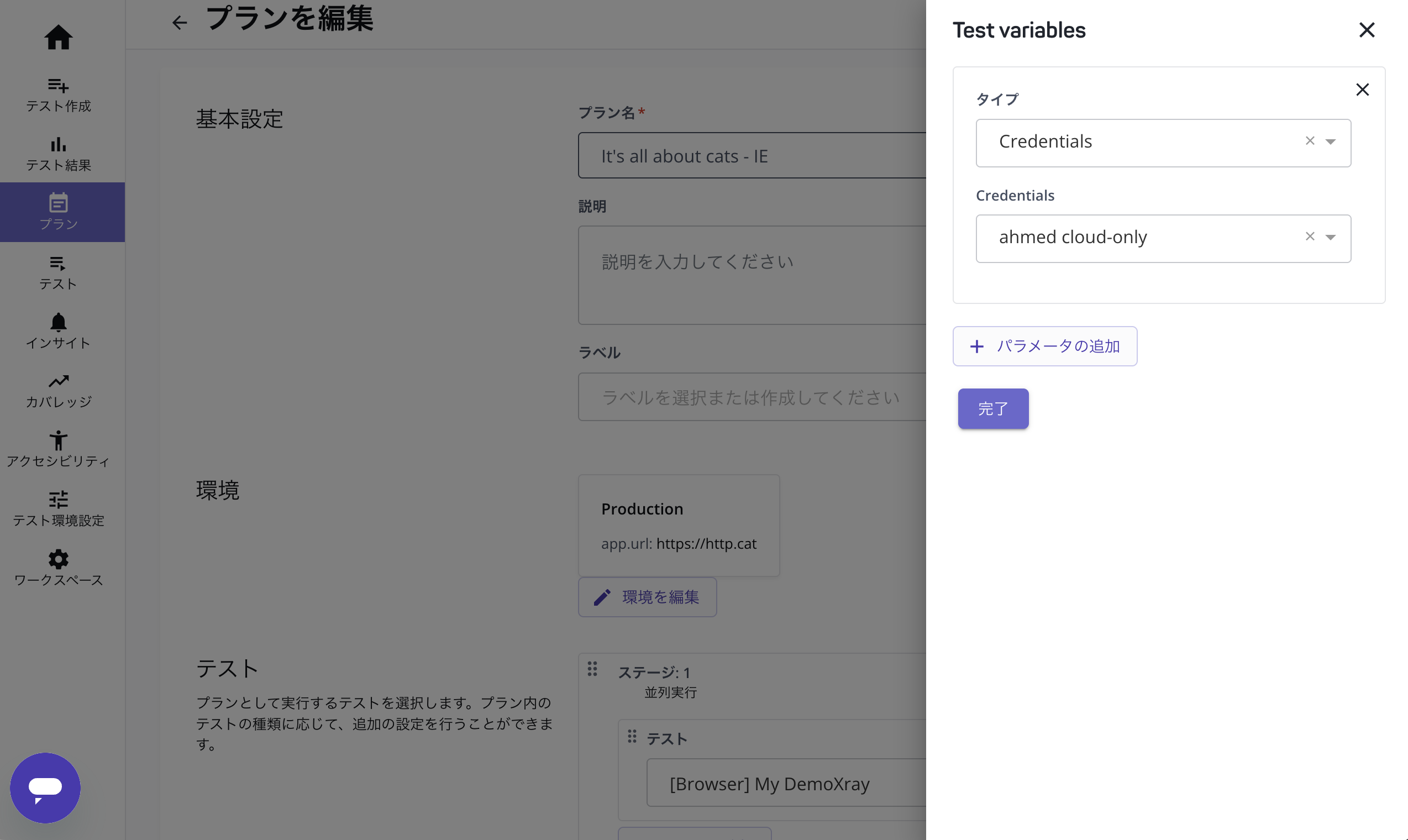Screen dimensions: 1408x840
Task: Open ワークスペース gear icon
Action: click(x=58, y=559)
